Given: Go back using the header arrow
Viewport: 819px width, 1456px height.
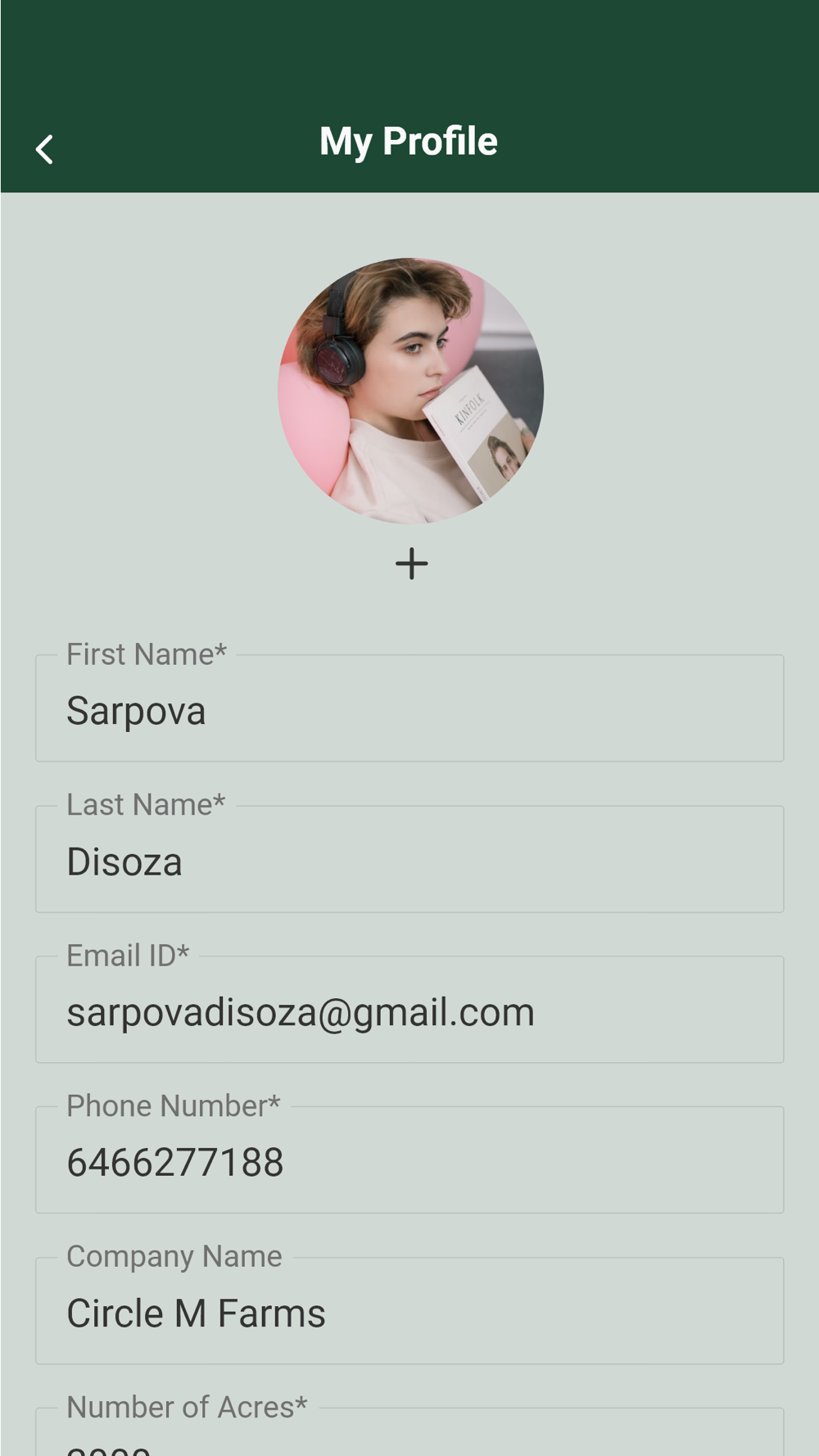Looking at the screenshot, I should 44,150.
